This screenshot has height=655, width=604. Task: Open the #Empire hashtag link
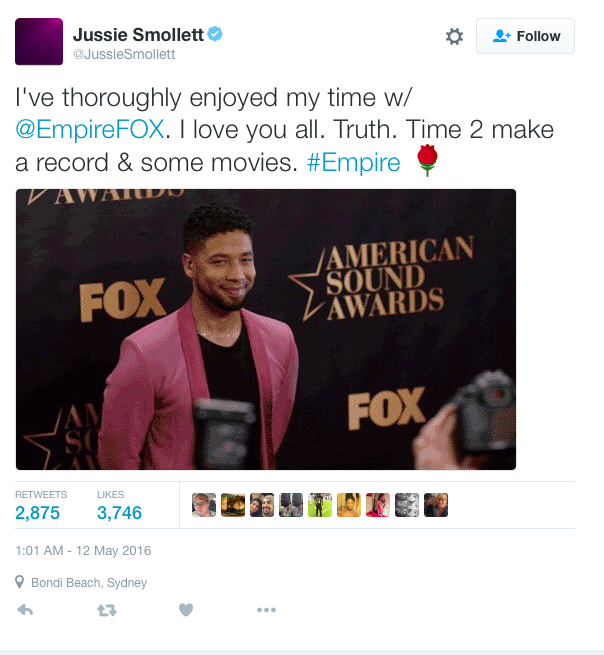(x=353, y=162)
